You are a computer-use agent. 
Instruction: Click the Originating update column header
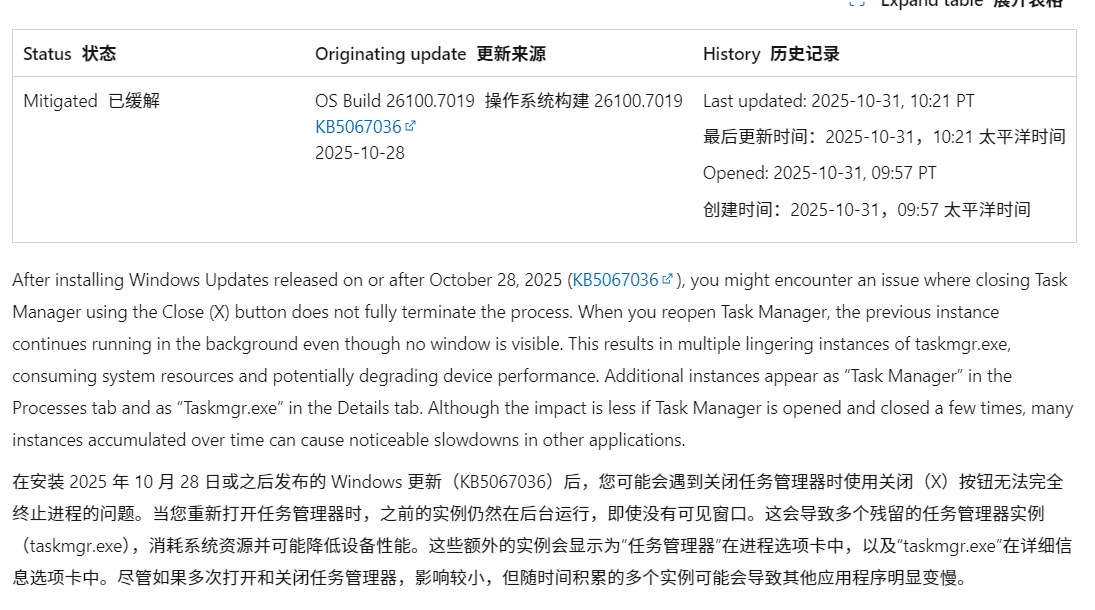390,54
